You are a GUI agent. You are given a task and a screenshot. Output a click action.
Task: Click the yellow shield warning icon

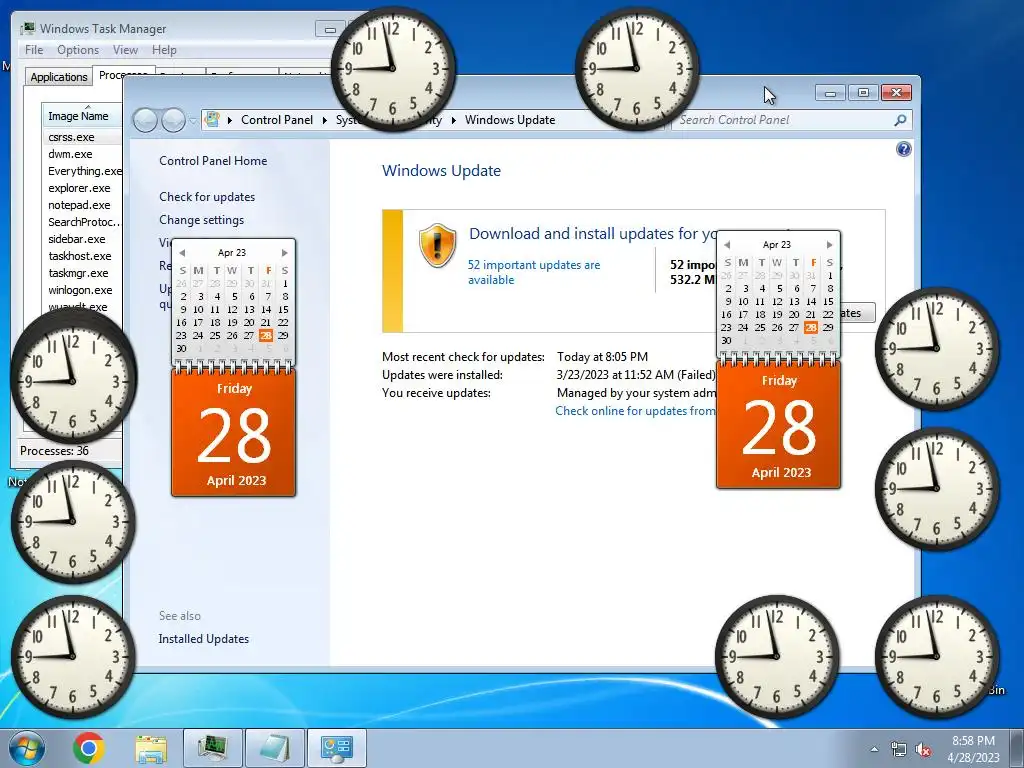coord(437,245)
